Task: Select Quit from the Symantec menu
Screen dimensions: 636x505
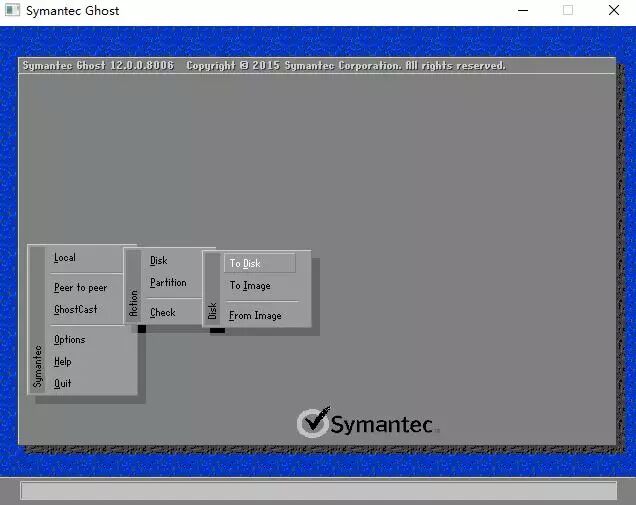Action: coord(62,383)
